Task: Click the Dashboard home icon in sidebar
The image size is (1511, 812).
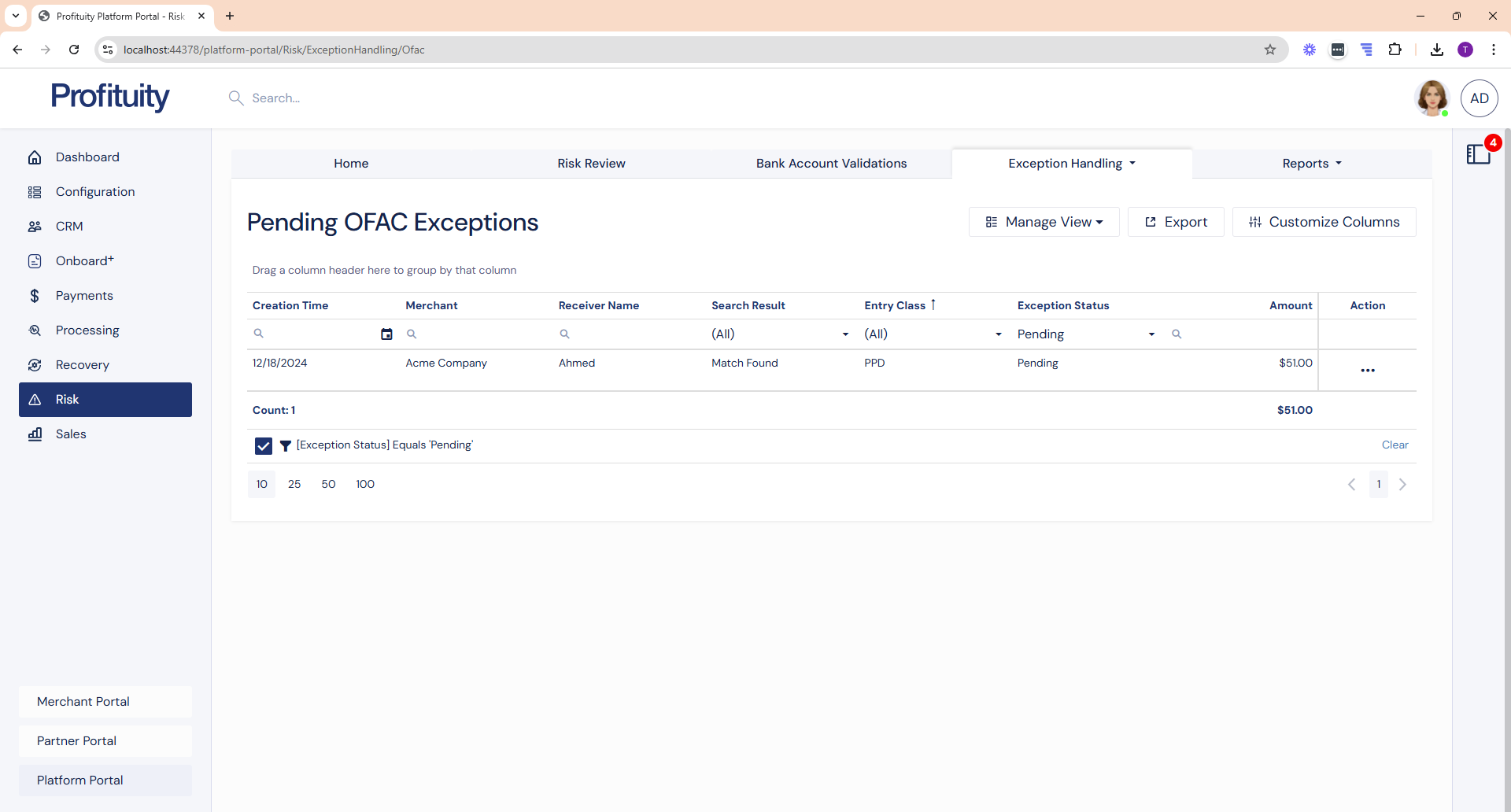Action: click(x=35, y=157)
